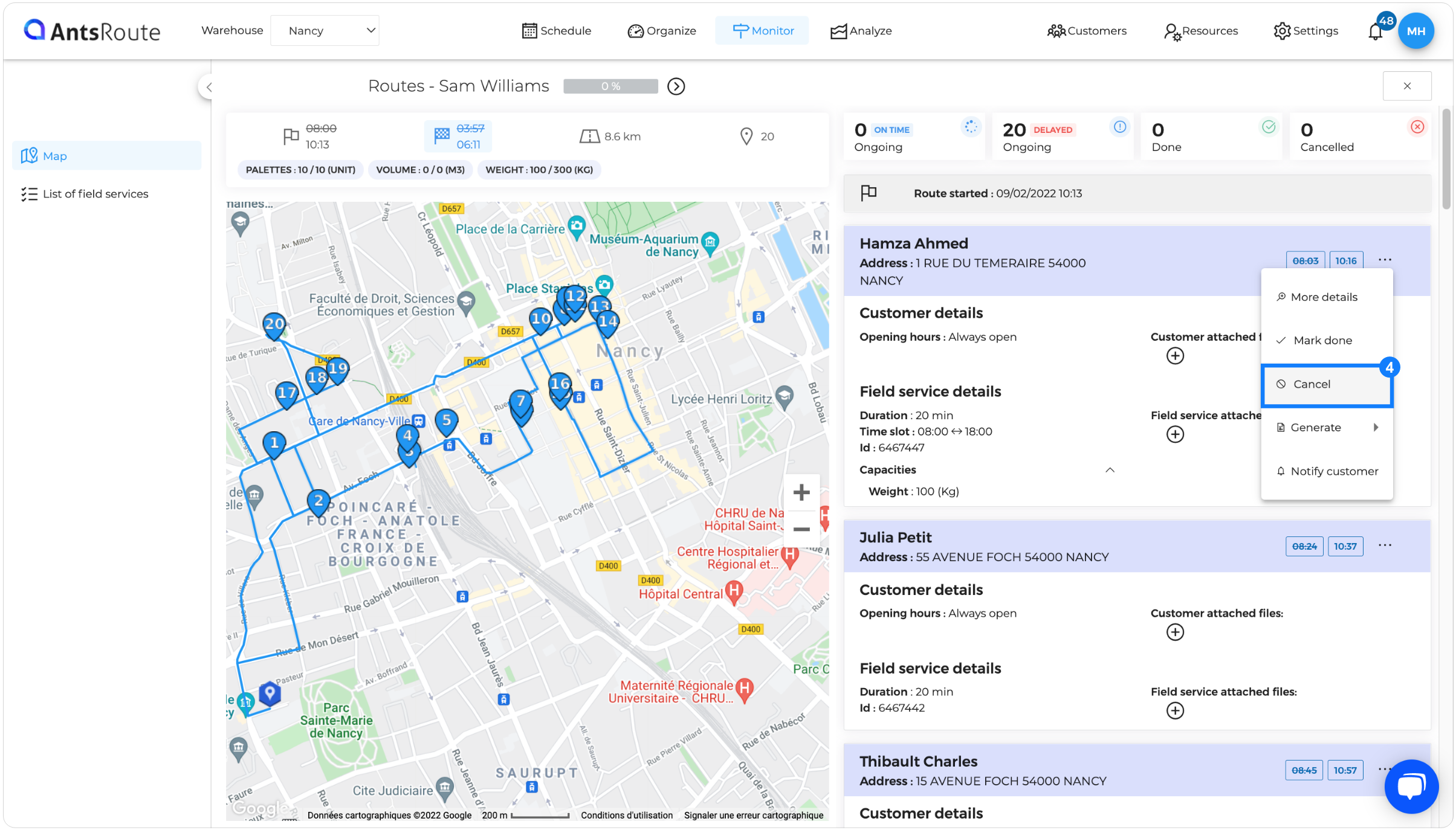Image resolution: width=1456 pixels, height=830 pixels.
Task: Select Notify customer from context menu
Action: 1327,471
